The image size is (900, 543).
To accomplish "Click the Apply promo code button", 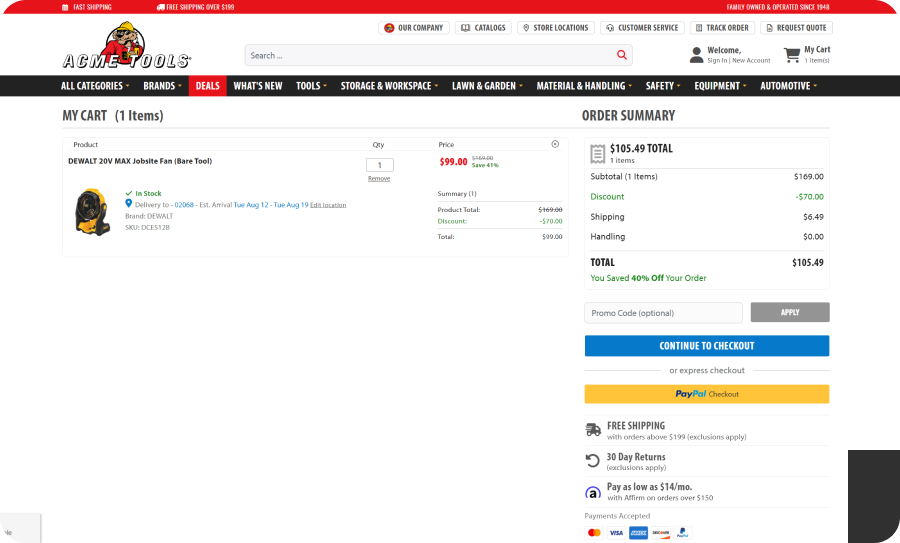I will pos(790,312).
